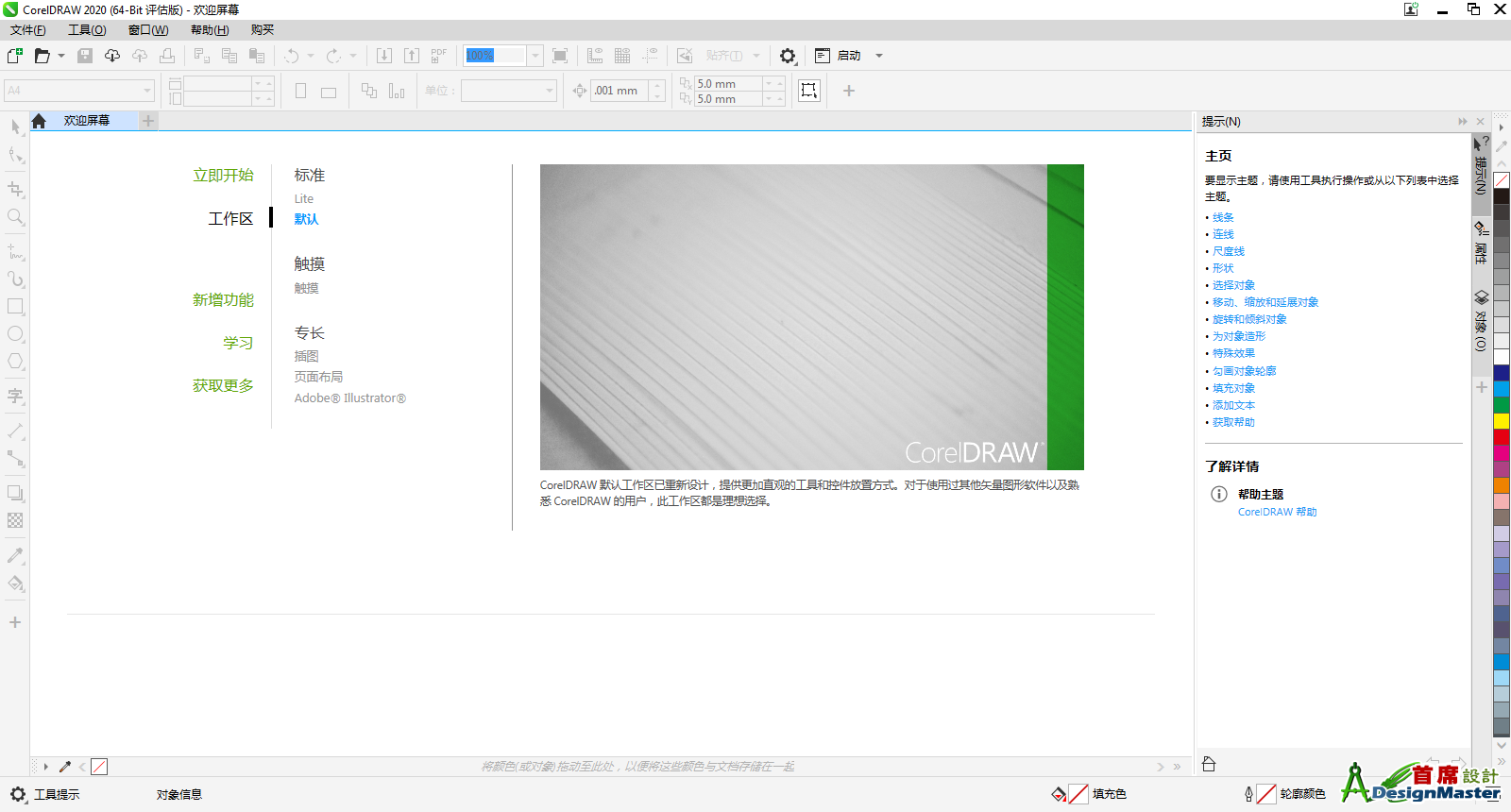Close the 提示 docker panel
The height and width of the screenshot is (812, 1511).
click(1480, 122)
